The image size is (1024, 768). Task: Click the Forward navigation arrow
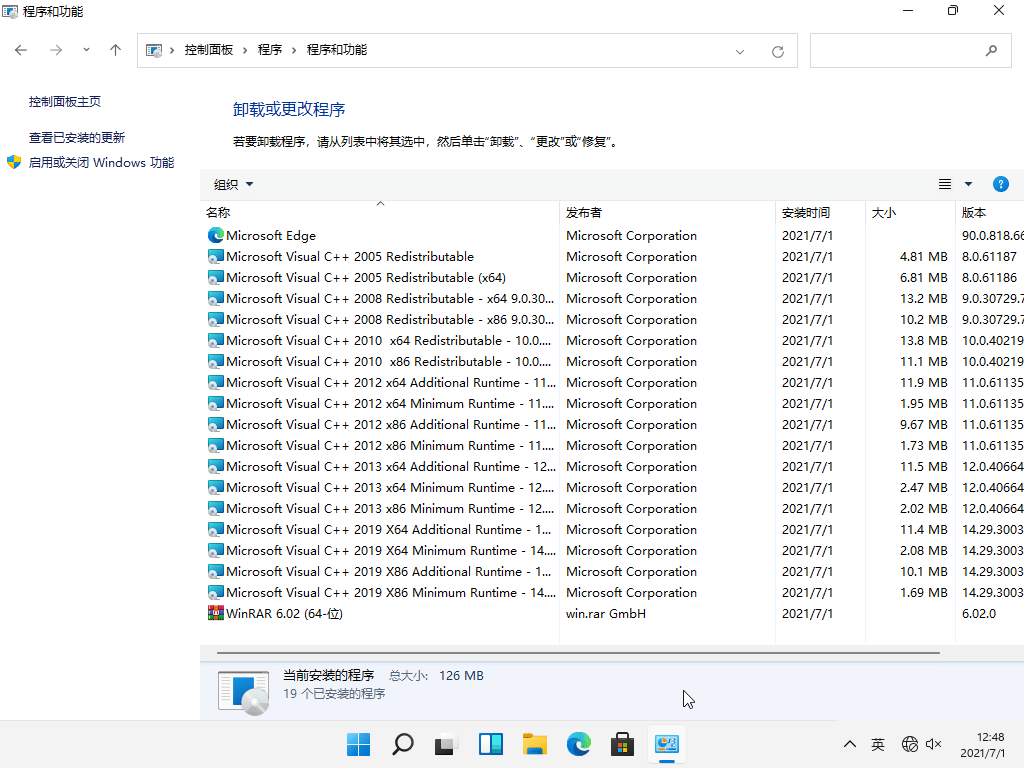point(56,50)
